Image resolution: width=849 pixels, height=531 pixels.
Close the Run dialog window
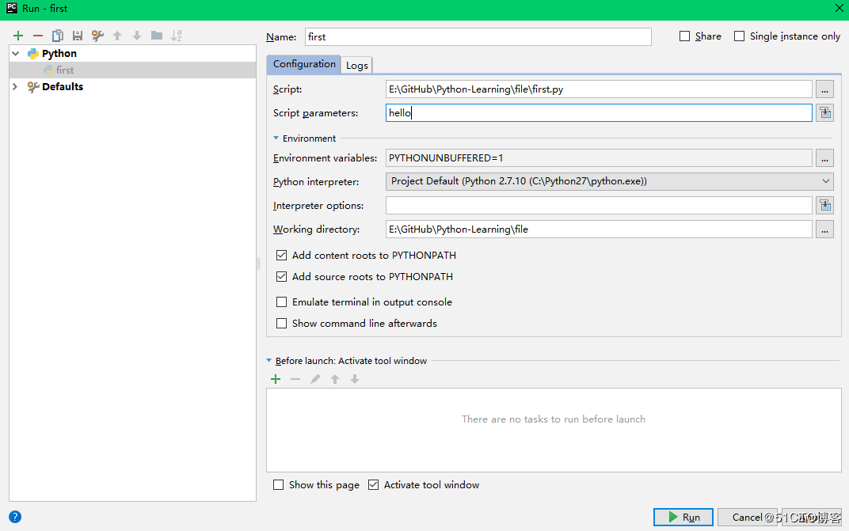839,8
